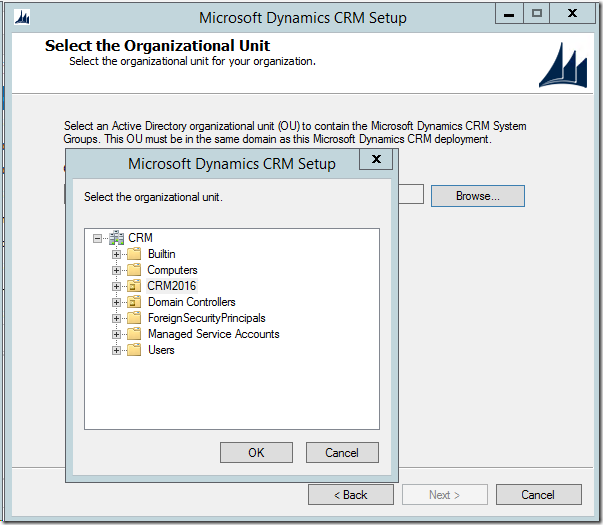Viewport: 603px width, 525px height.
Task: Click the disabled Next button
Action: tap(445, 495)
